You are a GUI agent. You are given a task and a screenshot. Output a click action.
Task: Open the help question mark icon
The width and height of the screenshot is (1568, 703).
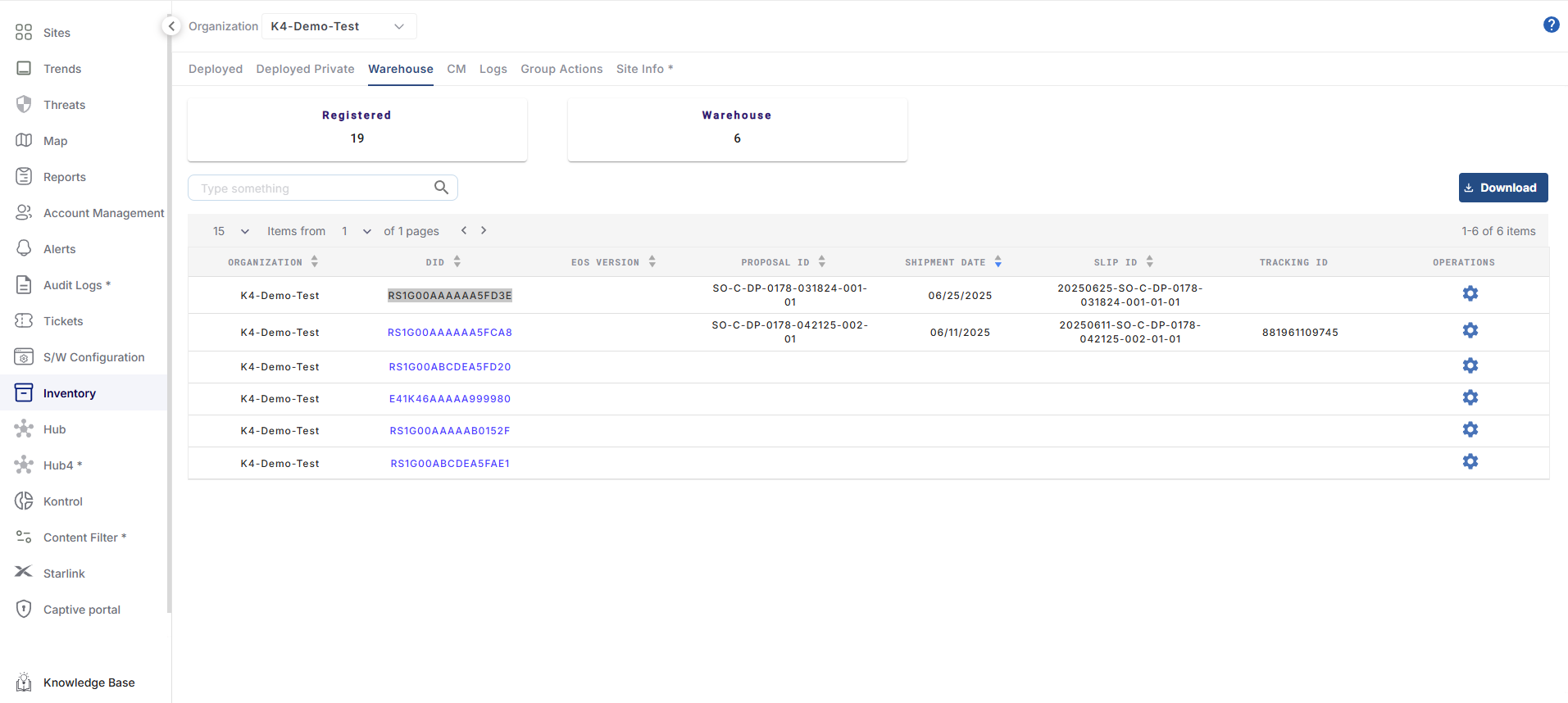click(1551, 25)
